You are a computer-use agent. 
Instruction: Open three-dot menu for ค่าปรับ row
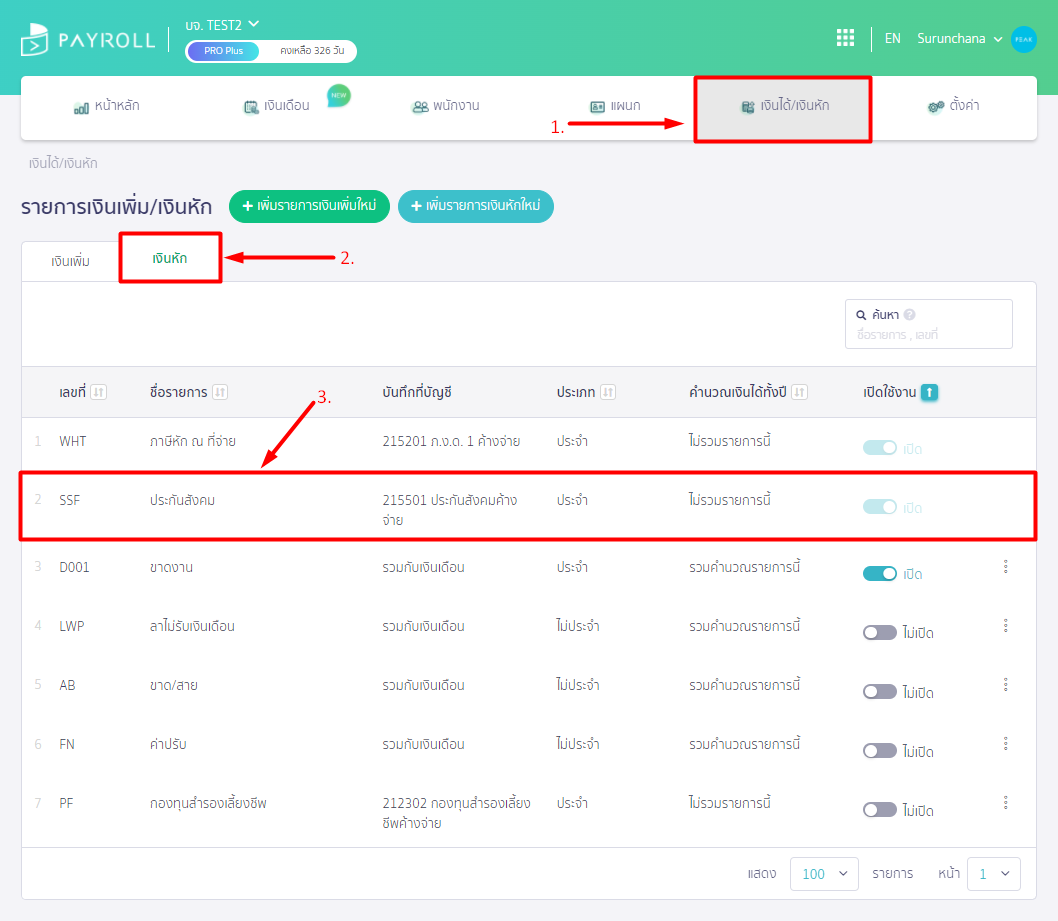1005,744
